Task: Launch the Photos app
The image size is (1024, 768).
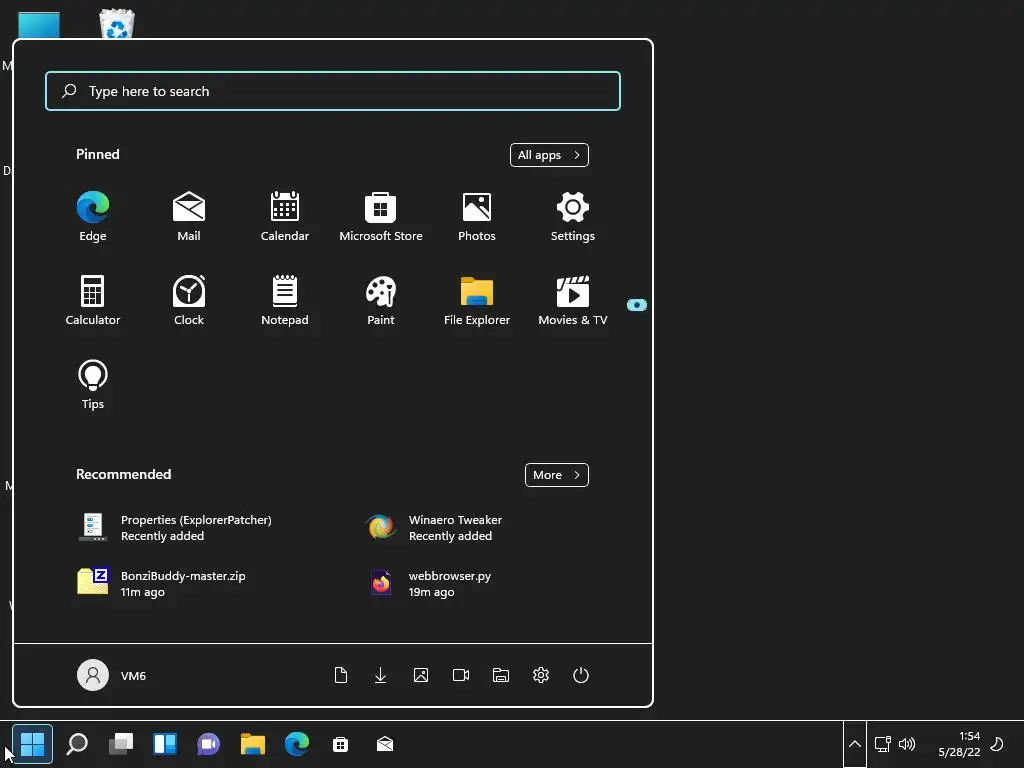Action: click(x=477, y=216)
